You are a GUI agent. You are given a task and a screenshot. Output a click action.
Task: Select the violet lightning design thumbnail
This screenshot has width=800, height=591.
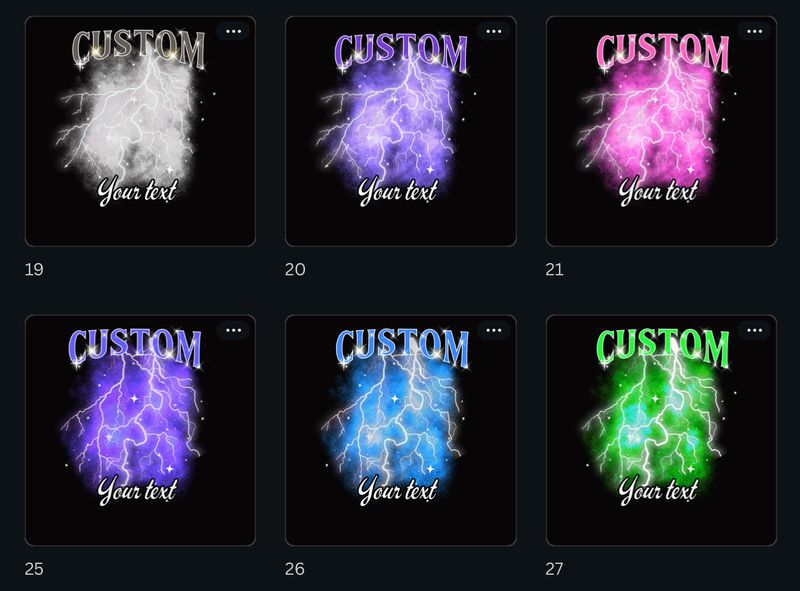140,431
